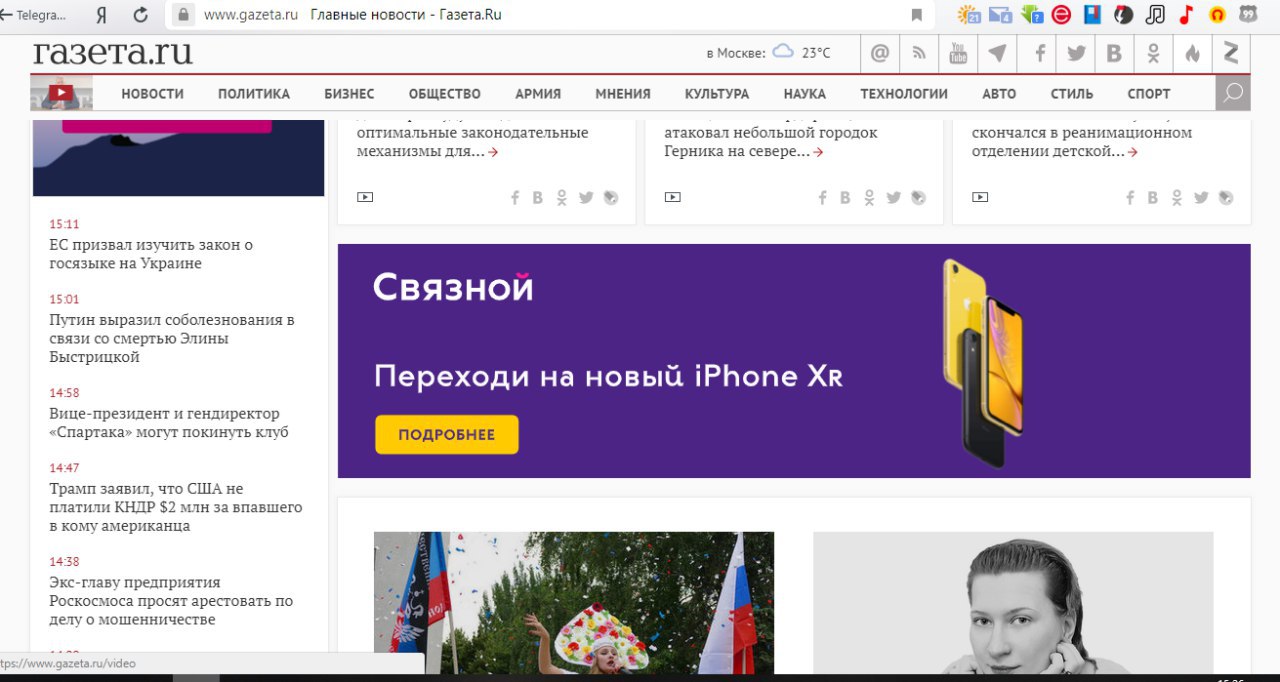This screenshot has height=682, width=1280.
Task: Open the festival photo with kokoshnik costume
Action: tap(574, 603)
